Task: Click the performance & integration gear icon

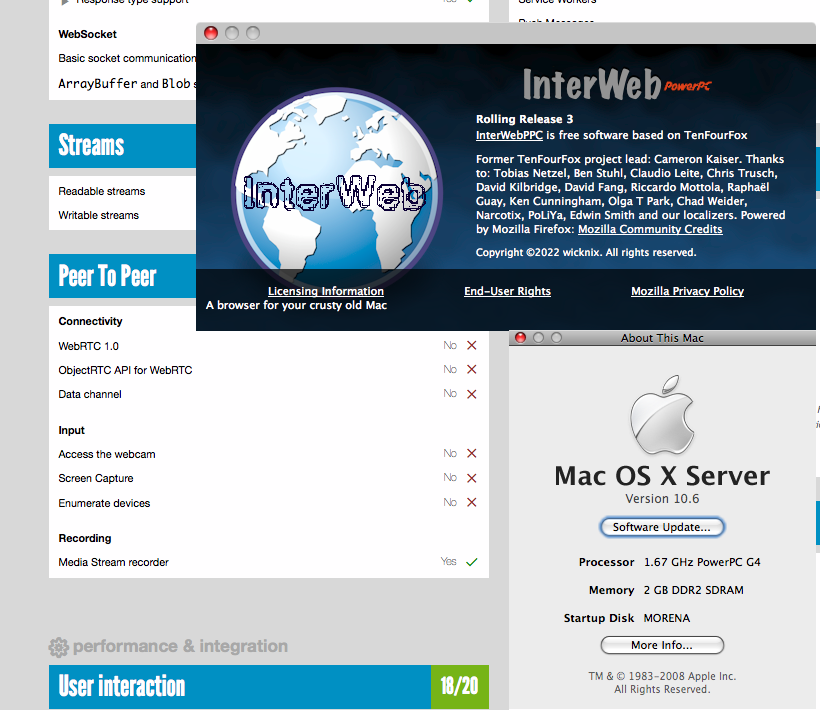Action: pyautogui.click(x=59, y=647)
